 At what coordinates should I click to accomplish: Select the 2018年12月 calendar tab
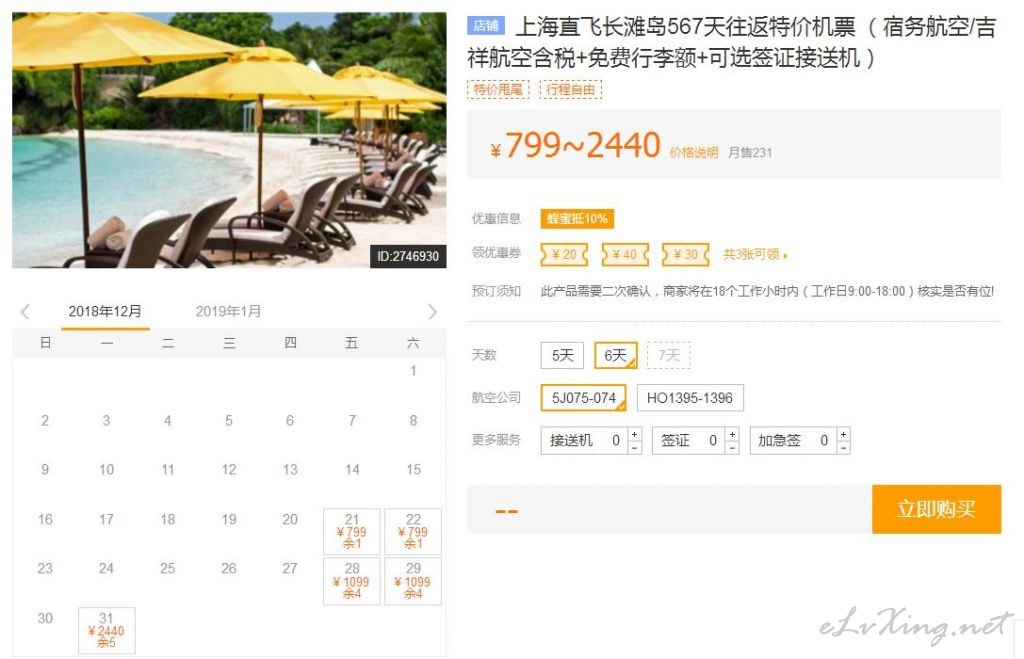(105, 312)
